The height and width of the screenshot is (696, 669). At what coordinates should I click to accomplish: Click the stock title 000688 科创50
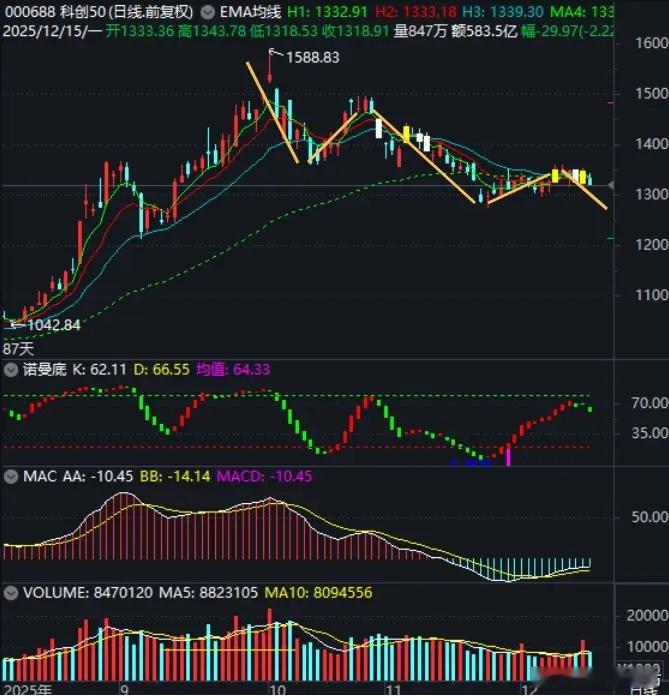click(x=54, y=12)
